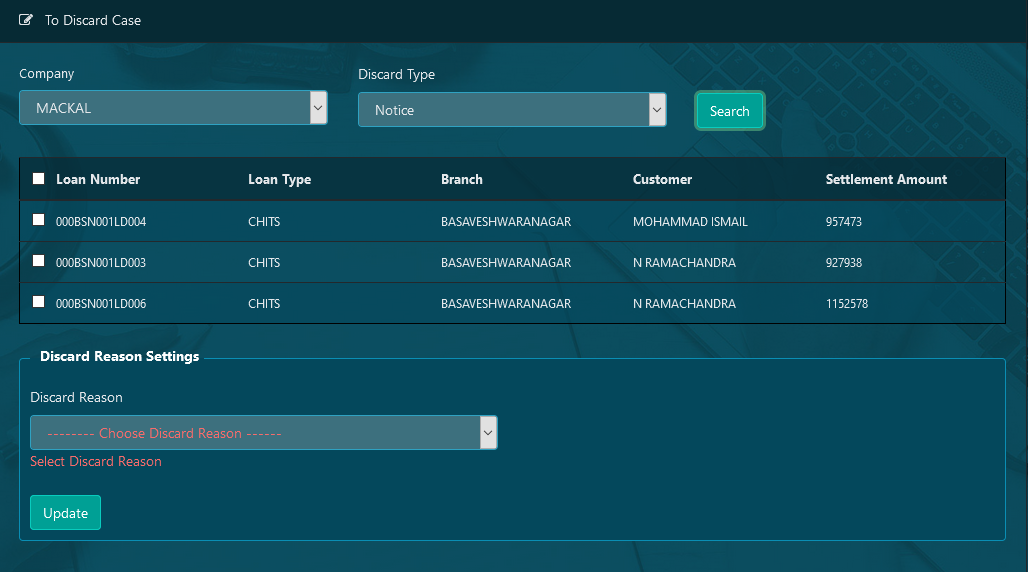Click the Update button

(66, 512)
